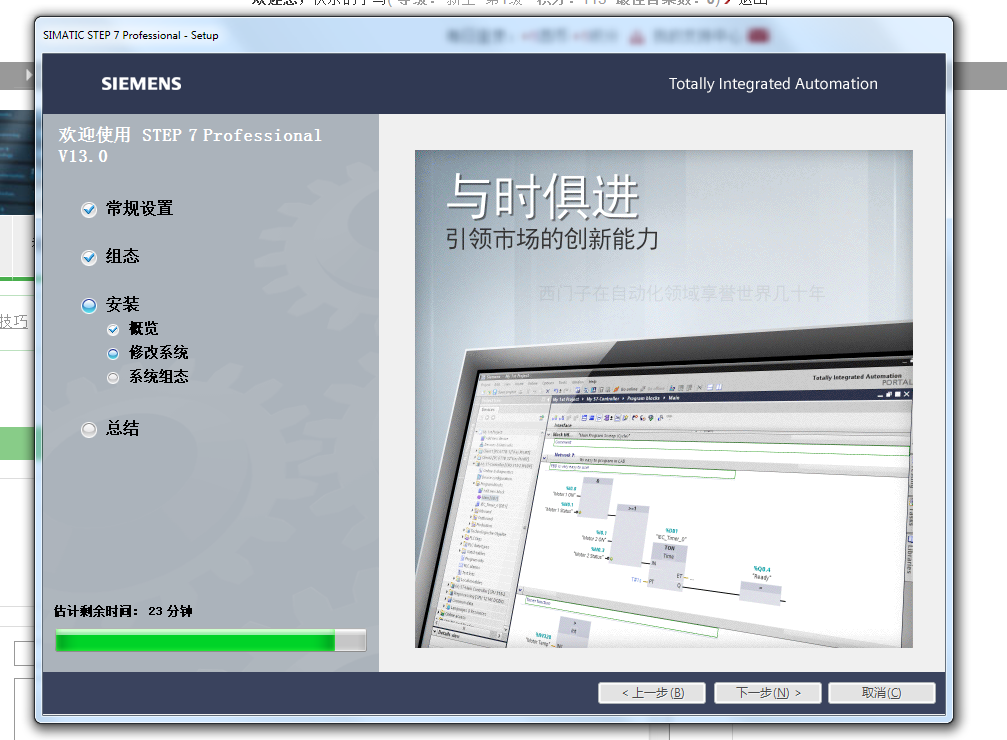Select the 组态 step label

coord(123,256)
